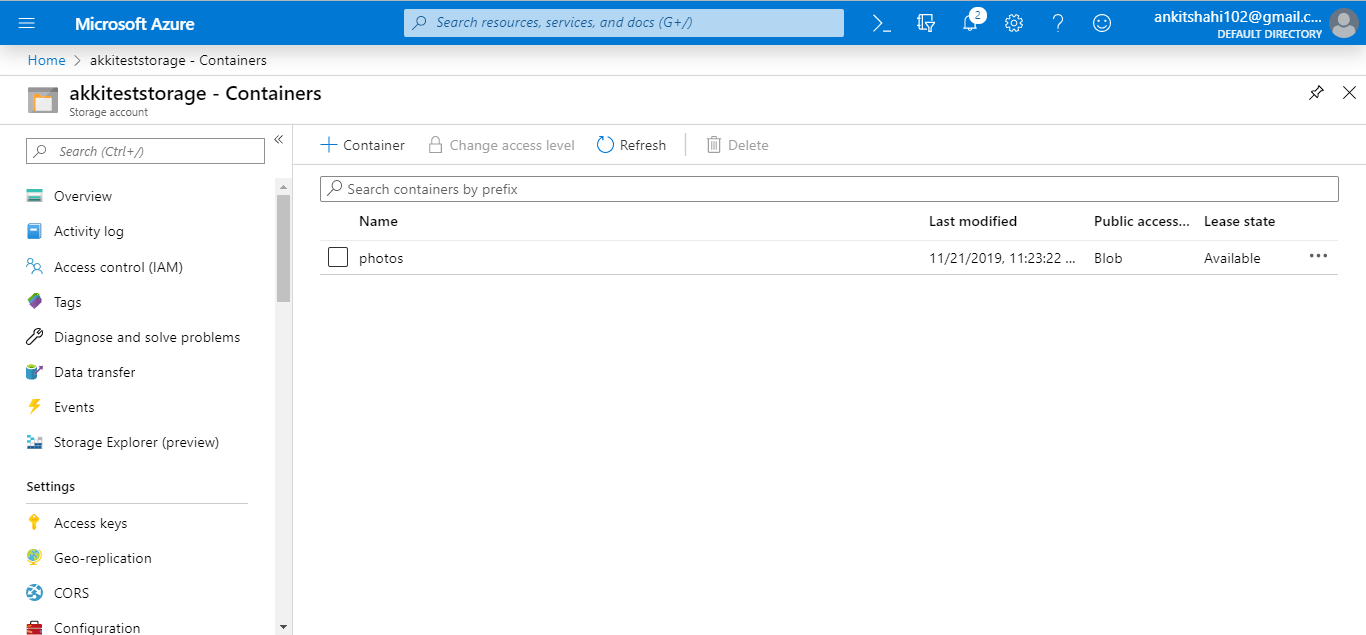Open portal settings gear

[1014, 23]
